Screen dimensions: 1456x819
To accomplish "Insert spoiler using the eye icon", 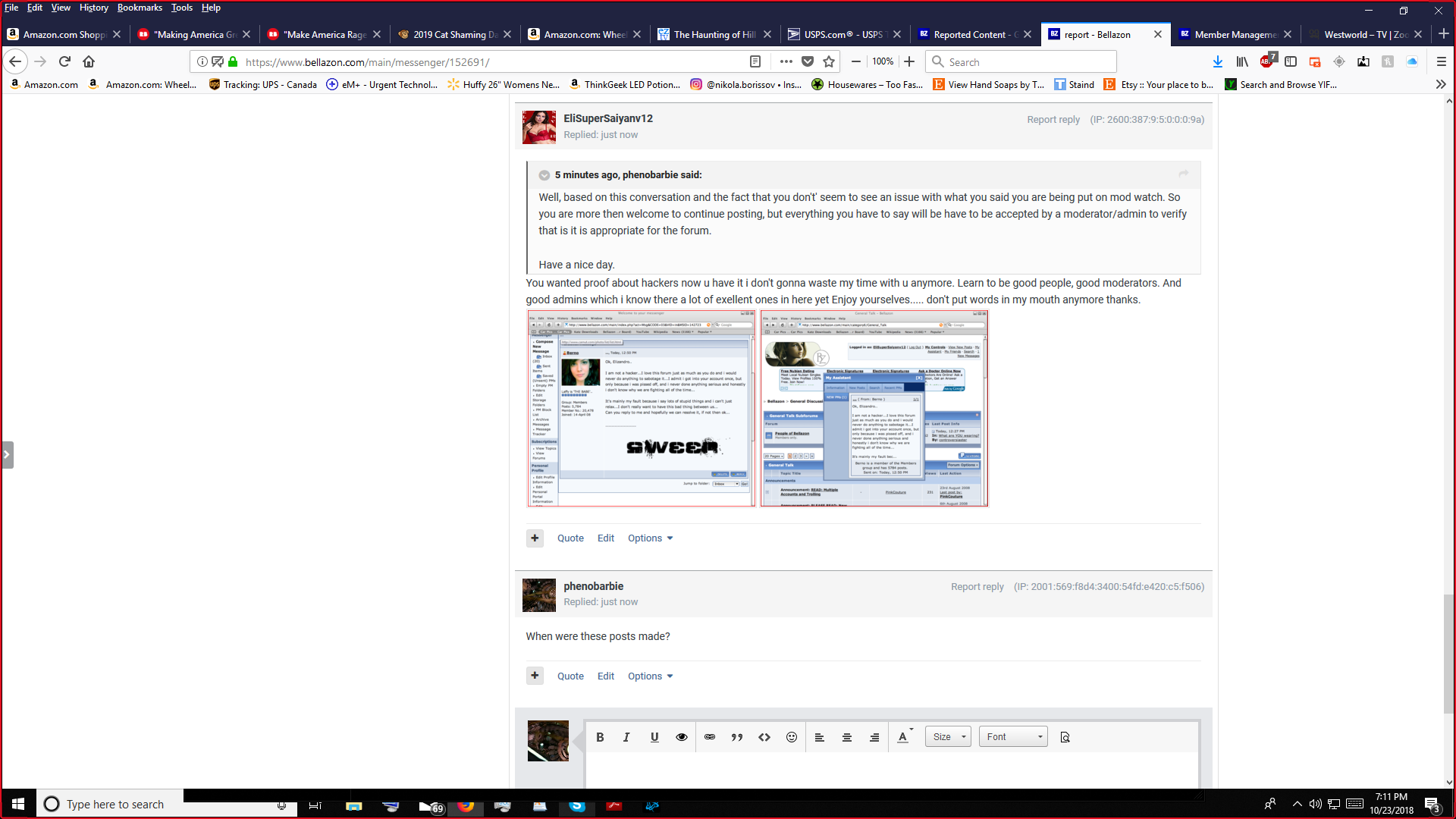I will tap(682, 737).
